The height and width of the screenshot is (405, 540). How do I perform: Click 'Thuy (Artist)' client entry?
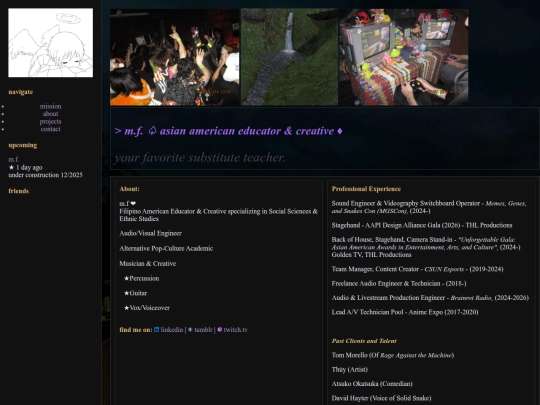point(350,370)
